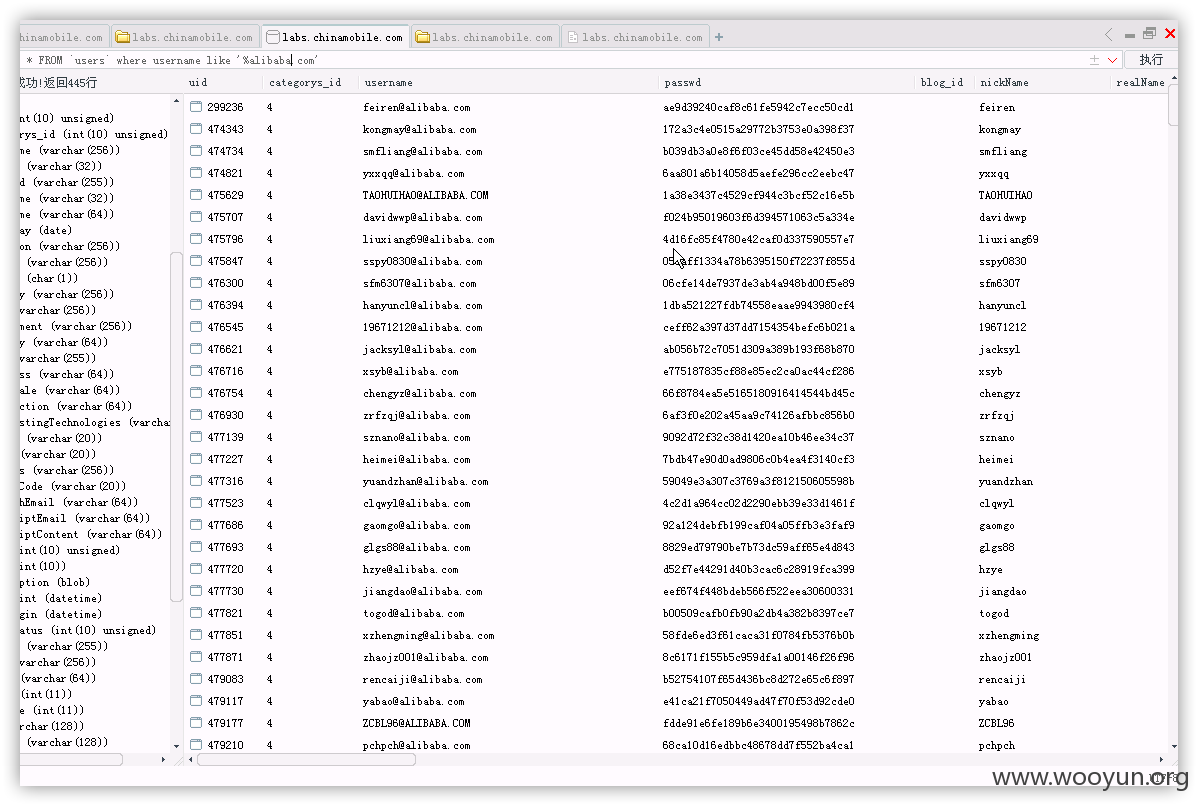Switch to the active labs.chinamobile.com tab
This screenshot has height=806, width=1198.
click(335, 37)
